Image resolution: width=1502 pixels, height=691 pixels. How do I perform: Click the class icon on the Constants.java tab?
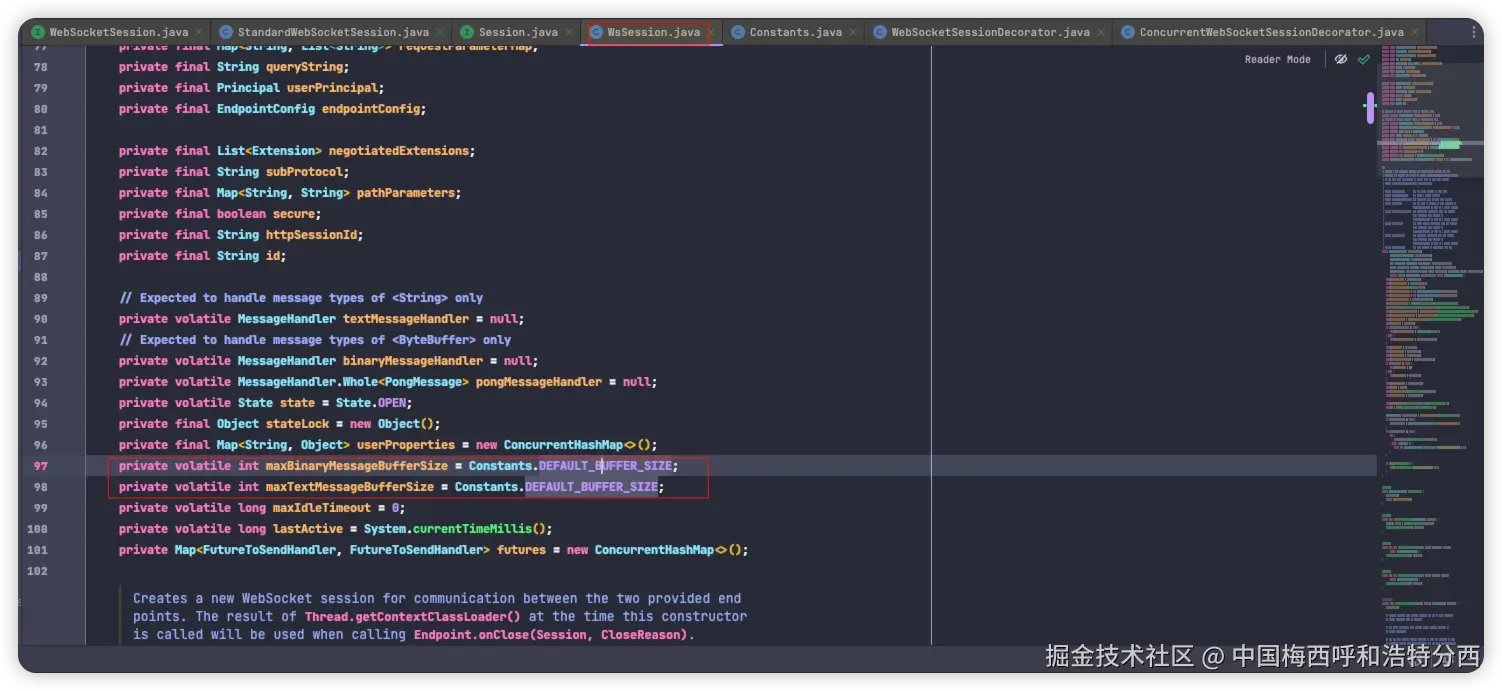coord(738,32)
